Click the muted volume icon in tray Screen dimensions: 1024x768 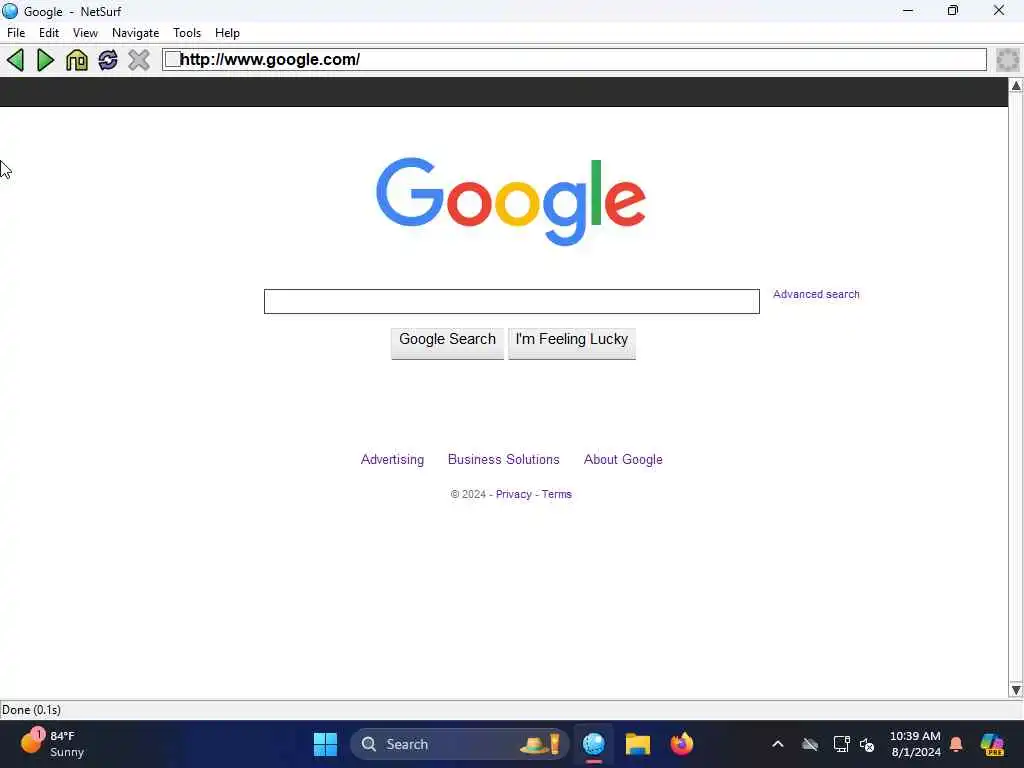(867, 744)
